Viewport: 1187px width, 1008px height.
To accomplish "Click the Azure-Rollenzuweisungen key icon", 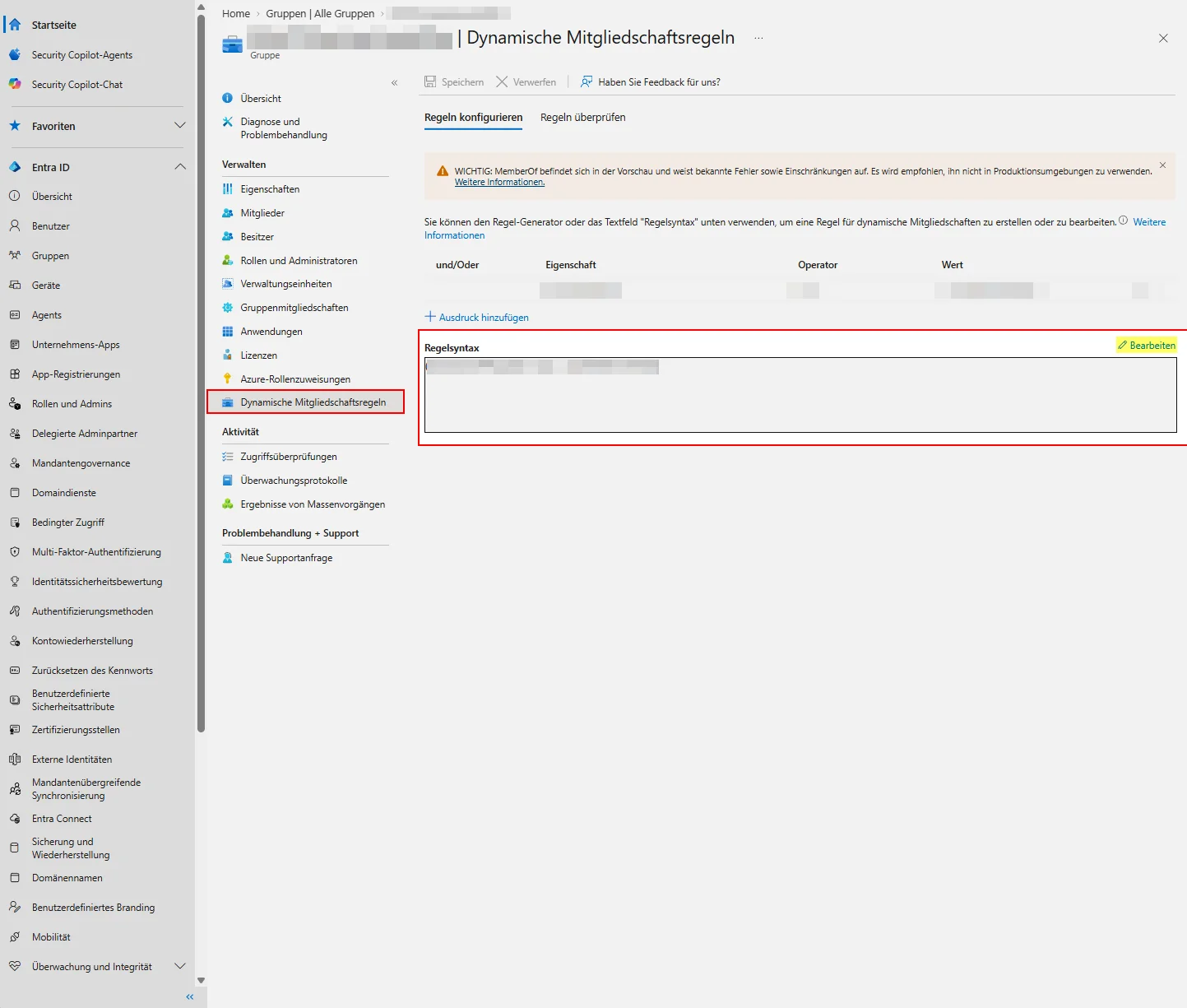I will 228,379.
